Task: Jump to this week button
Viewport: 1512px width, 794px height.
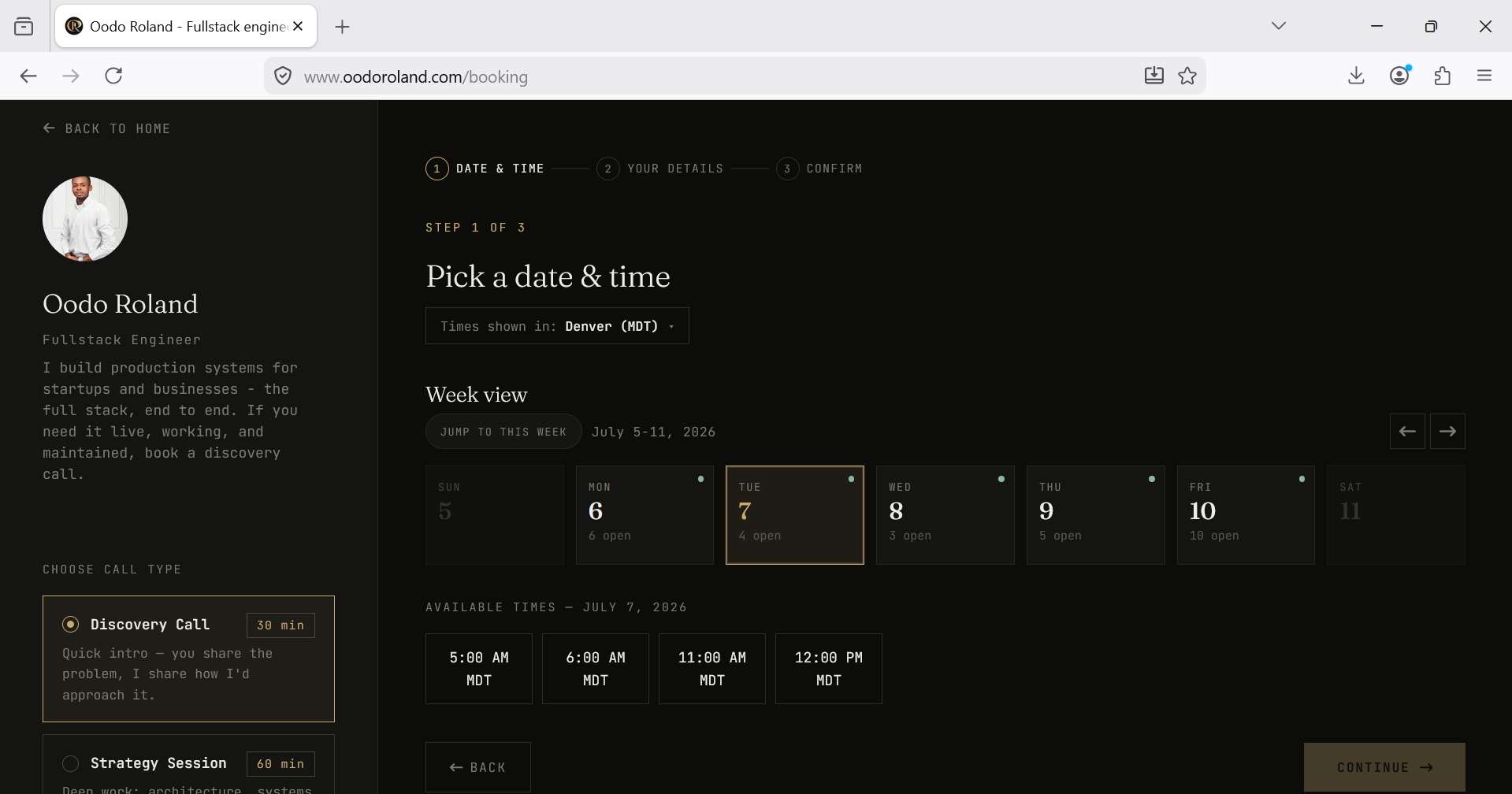Action: coord(503,432)
